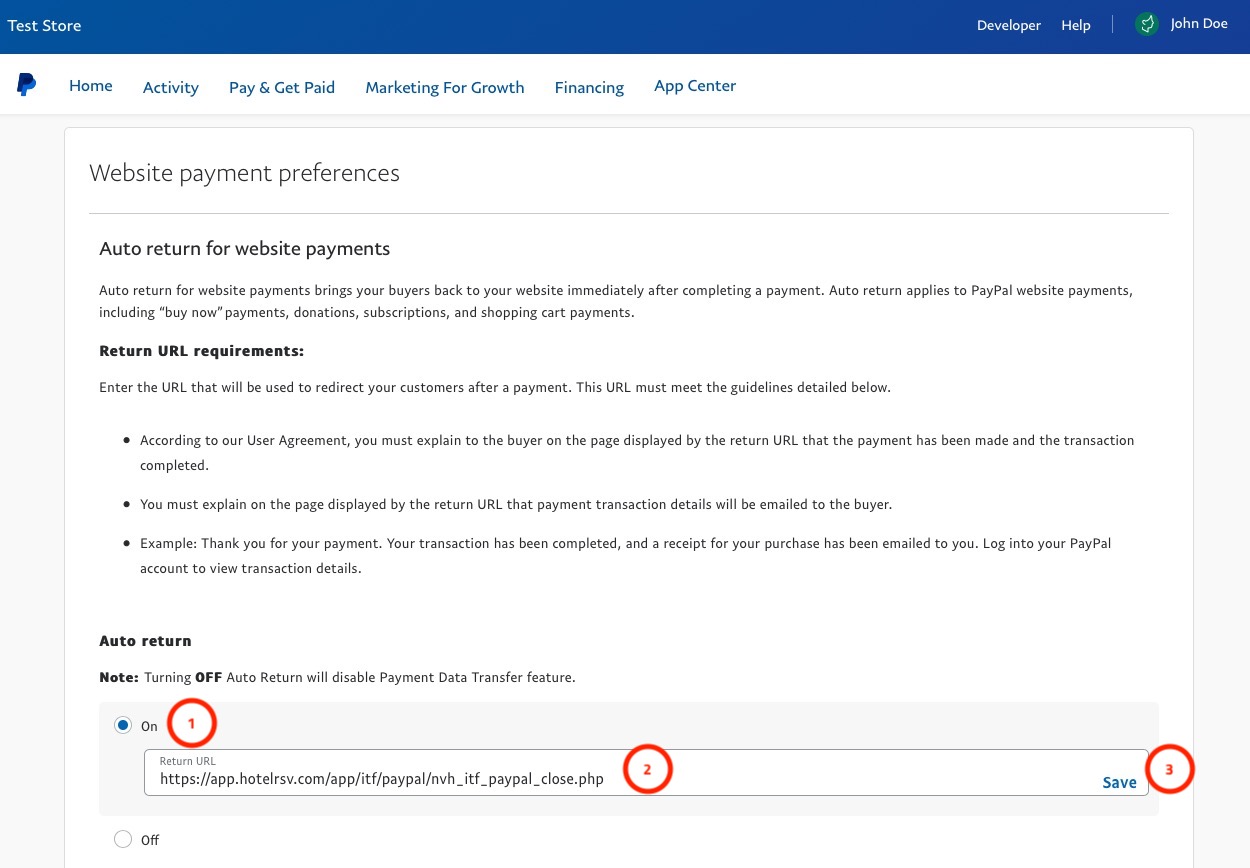This screenshot has height=868, width=1250.
Task: Click the bullet about emailed transaction details
Action: 516,504
